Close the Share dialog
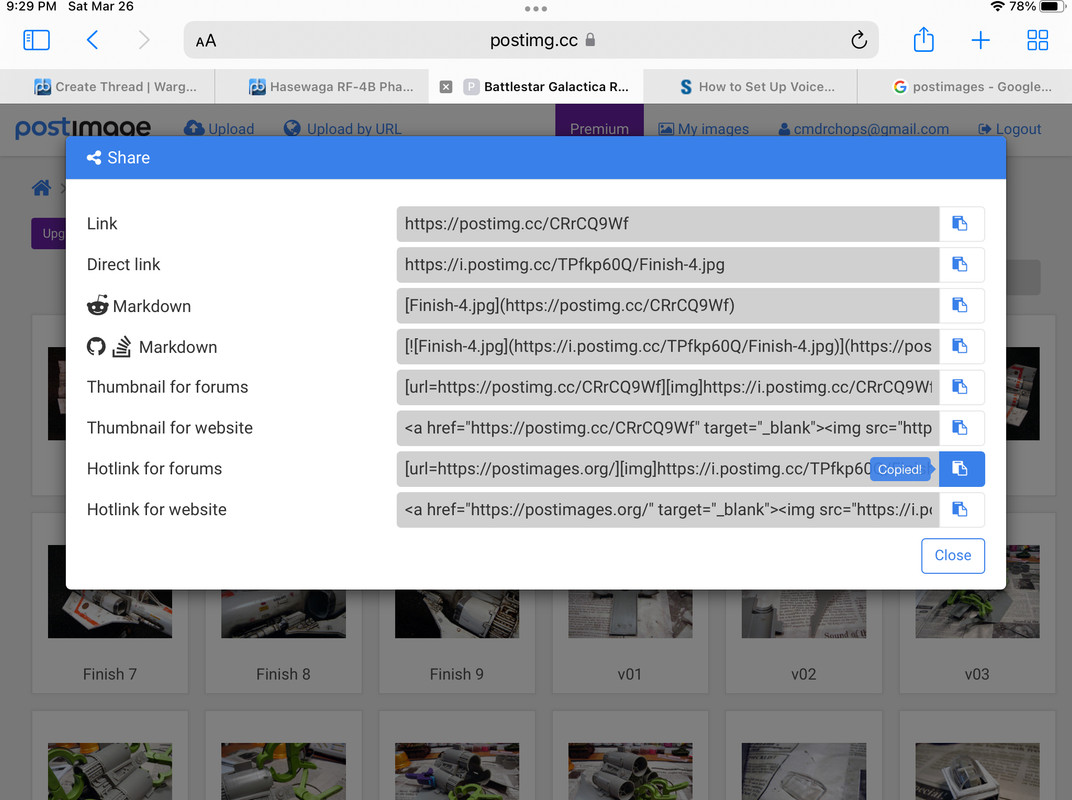Viewport: 1072px width, 800px height. point(952,556)
